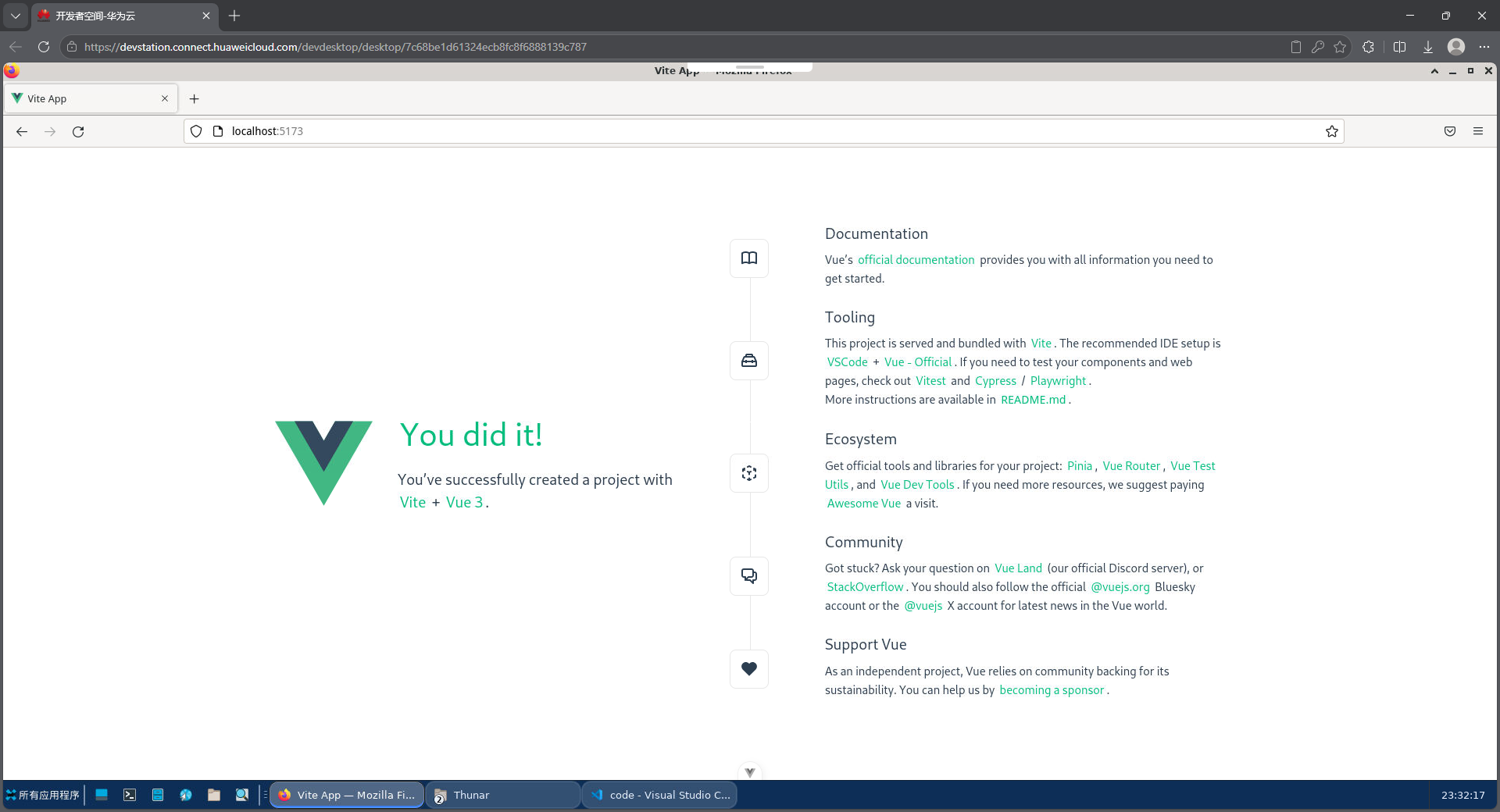1500x812 pixels.
Task: Click the outer browser Huawei Cloud URL field
Action: [x=672, y=47]
